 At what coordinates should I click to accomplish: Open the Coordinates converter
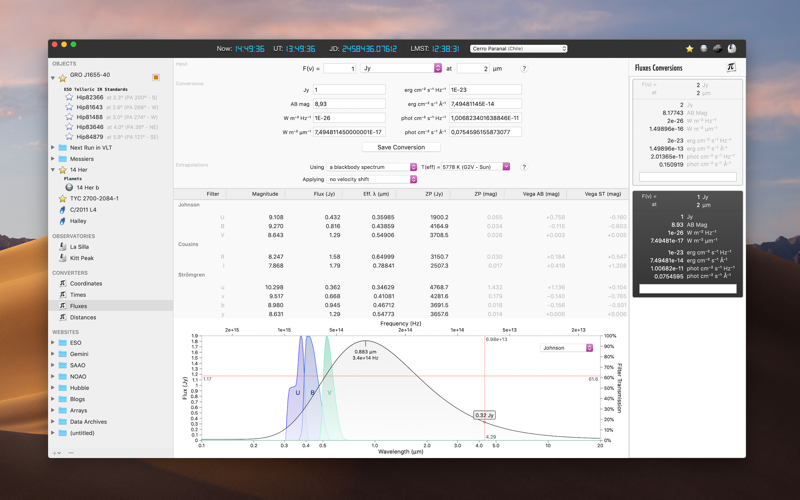pos(86,283)
